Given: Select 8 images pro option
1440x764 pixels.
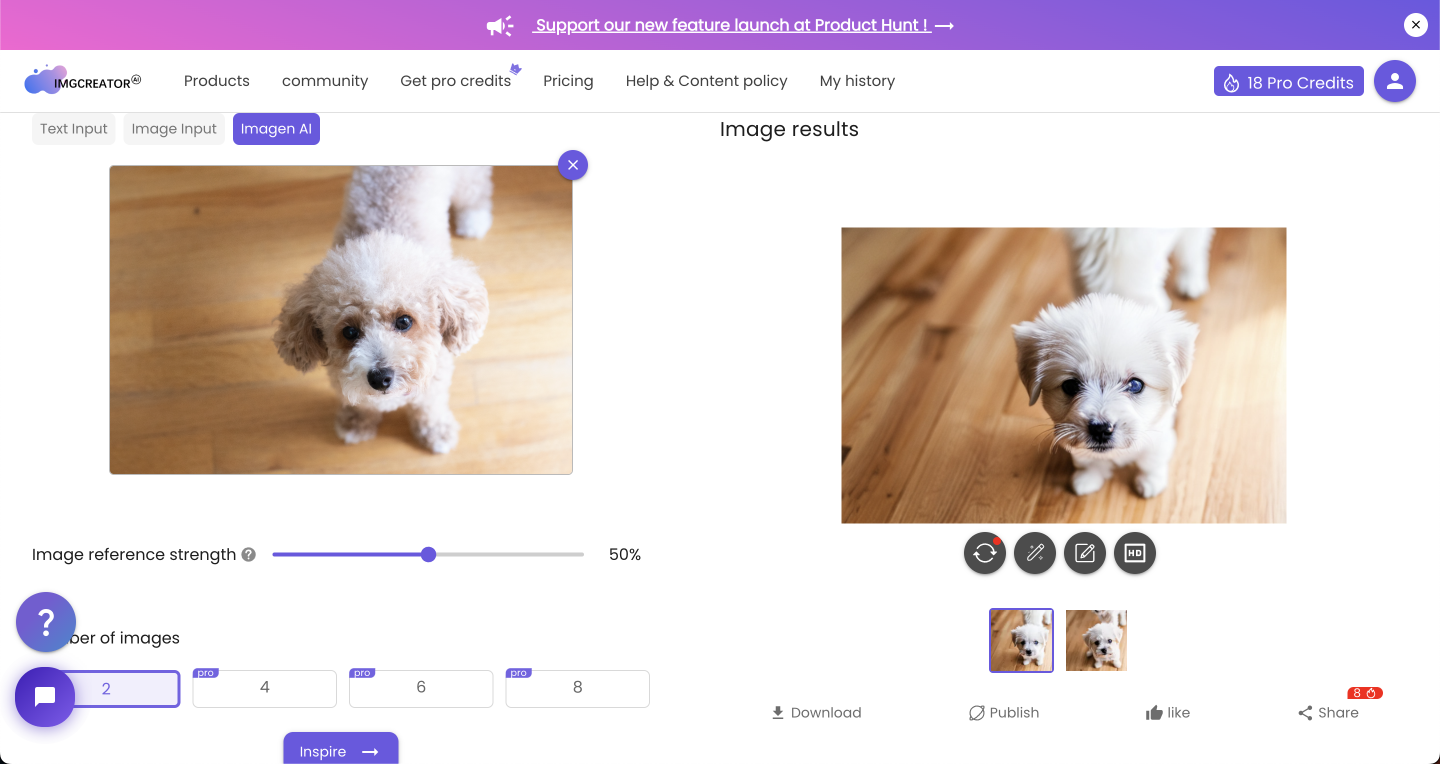Looking at the screenshot, I should pos(577,688).
